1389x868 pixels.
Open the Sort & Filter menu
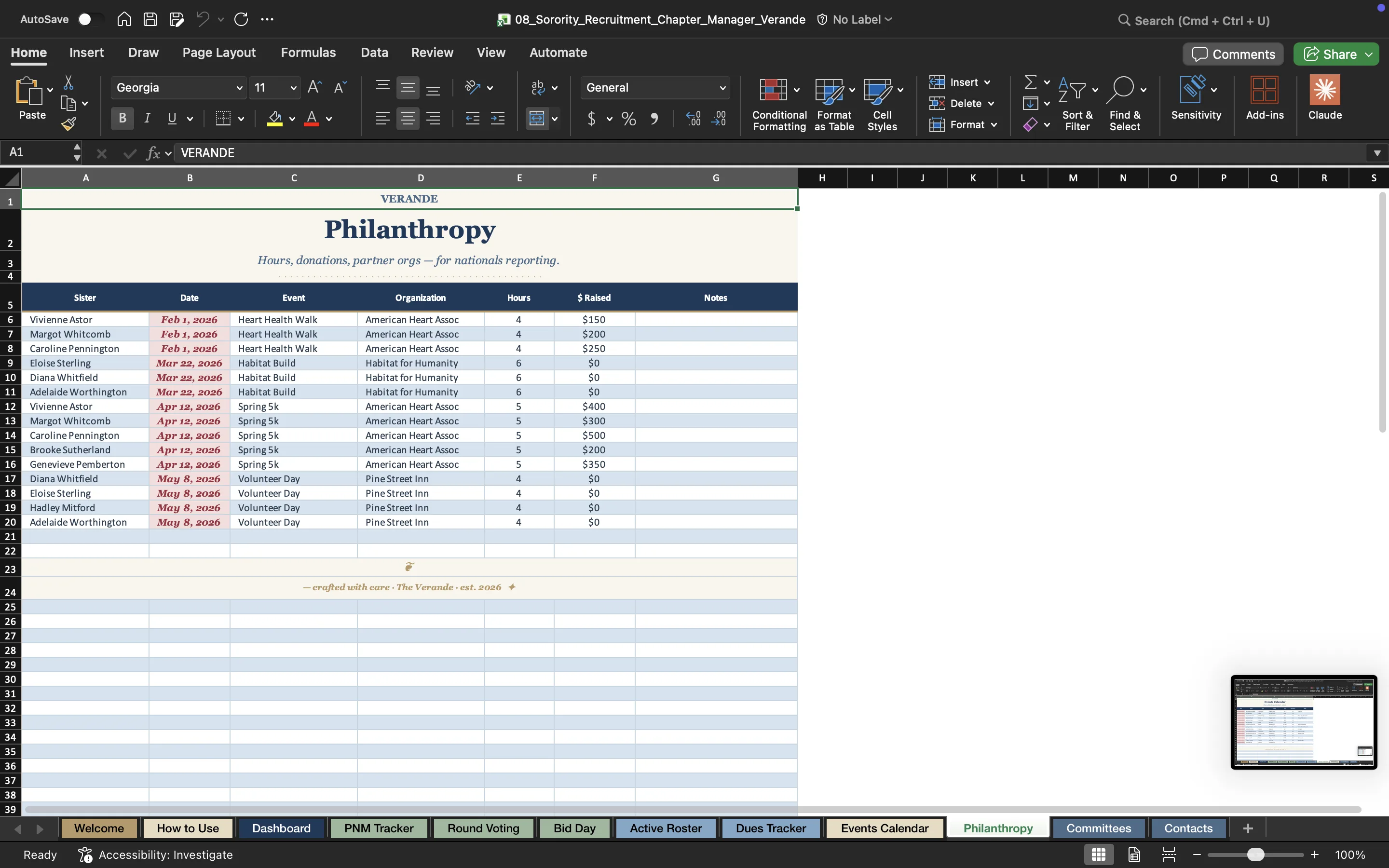(x=1077, y=104)
